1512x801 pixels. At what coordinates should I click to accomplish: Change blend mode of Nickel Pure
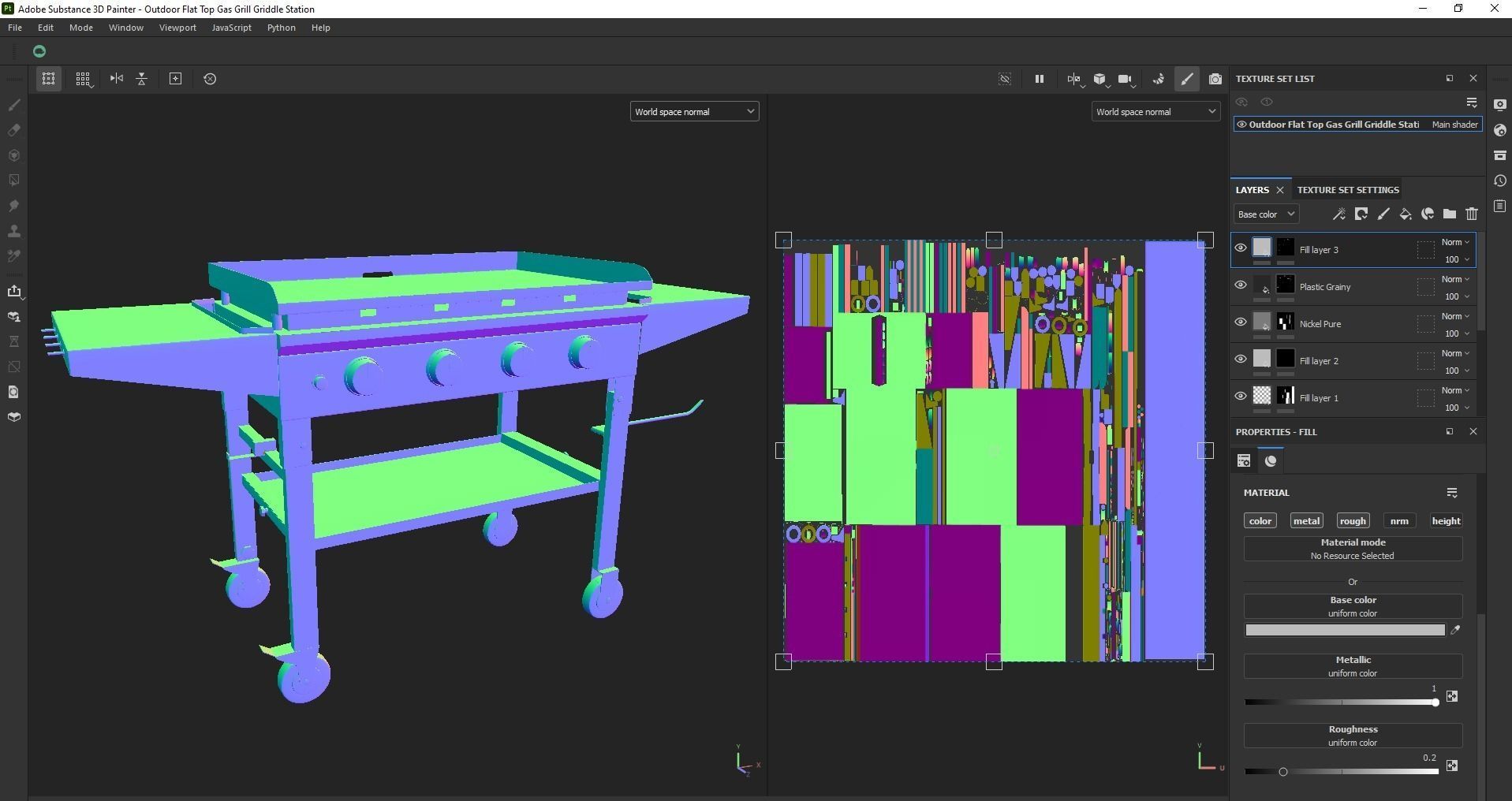click(x=1455, y=316)
